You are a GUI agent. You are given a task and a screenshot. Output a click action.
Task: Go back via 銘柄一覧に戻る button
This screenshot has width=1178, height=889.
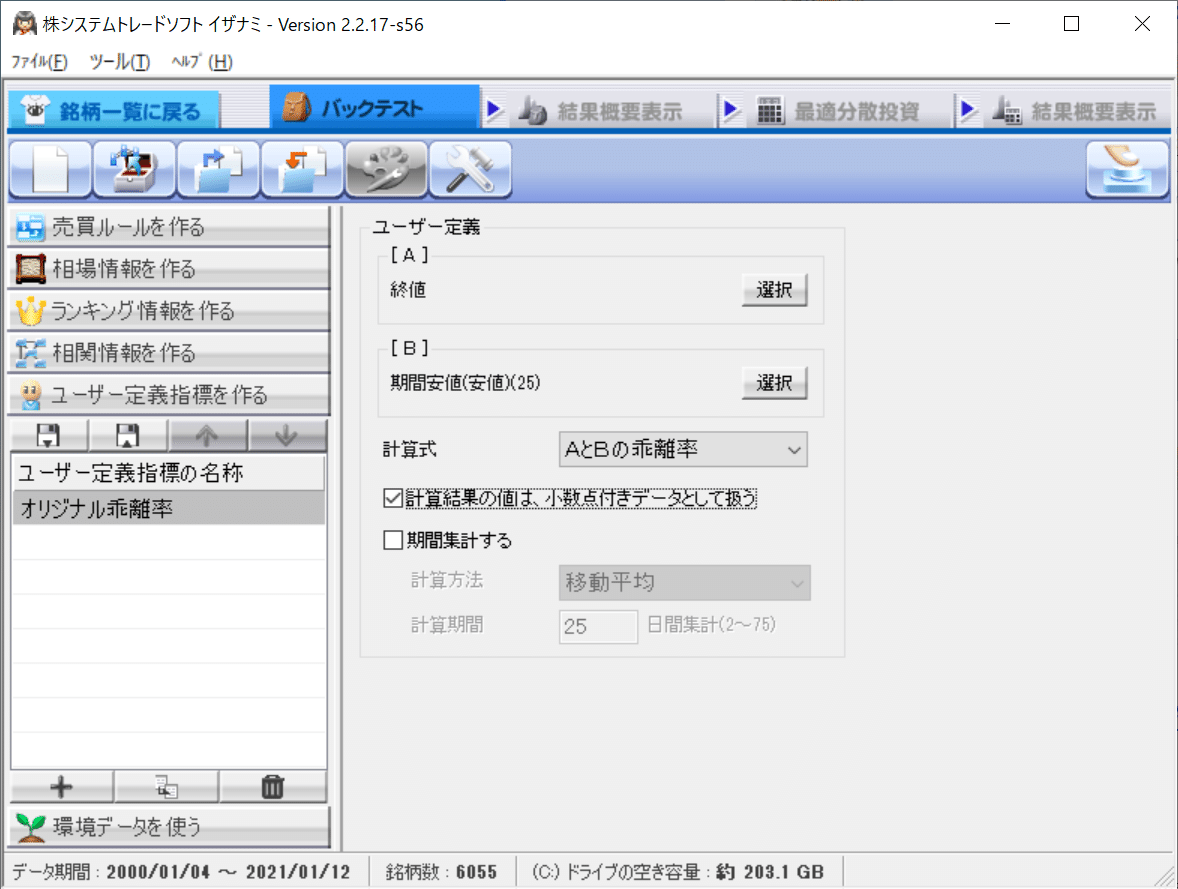(x=114, y=111)
